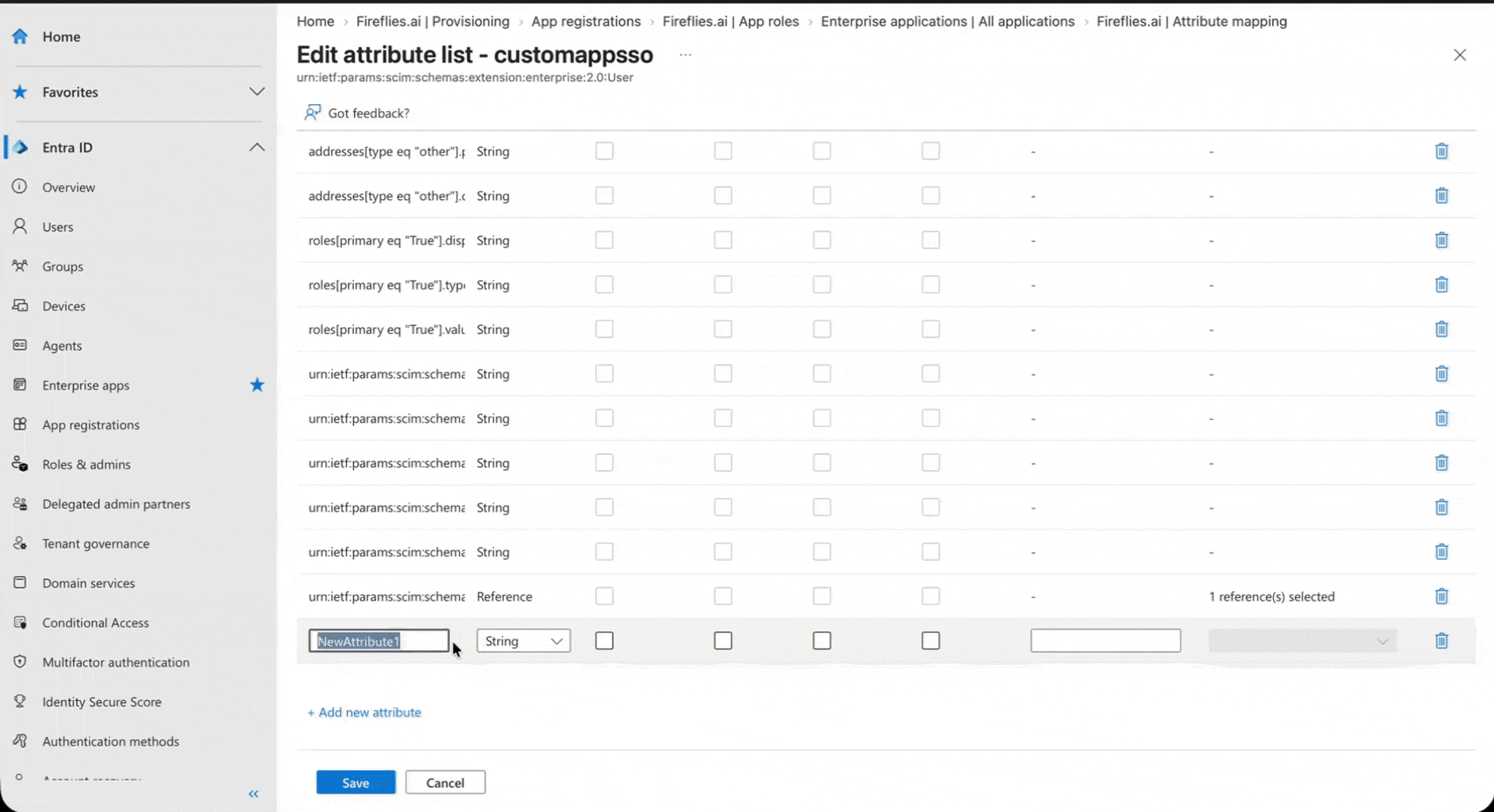Save the attribute list
The image size is (1494, 812).
[x=356, y=782]
